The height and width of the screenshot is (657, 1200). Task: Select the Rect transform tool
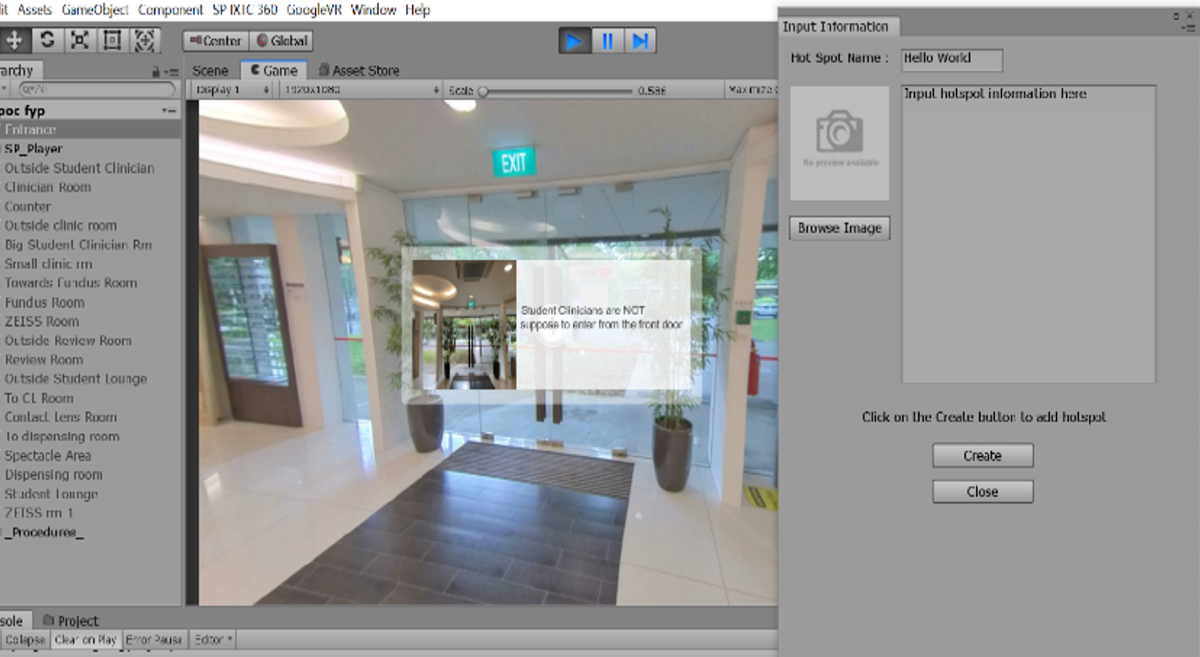tap(112, 41)
